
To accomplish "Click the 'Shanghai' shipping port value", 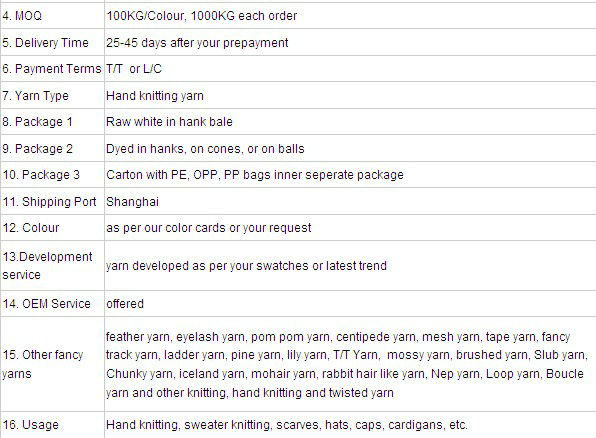I will (x=132, y=202).
